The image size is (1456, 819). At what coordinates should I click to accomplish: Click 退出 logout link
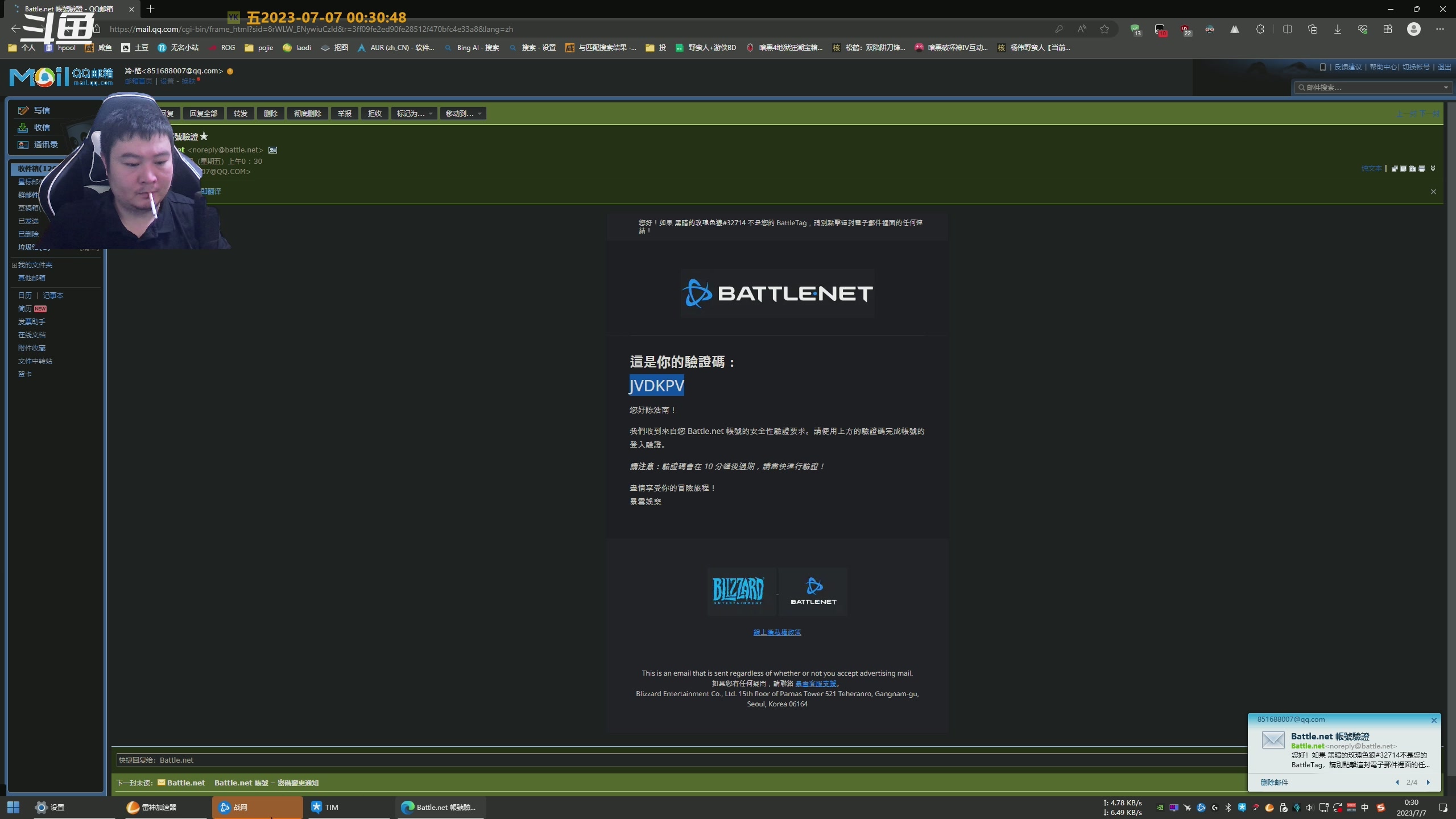pos(1444,67)
